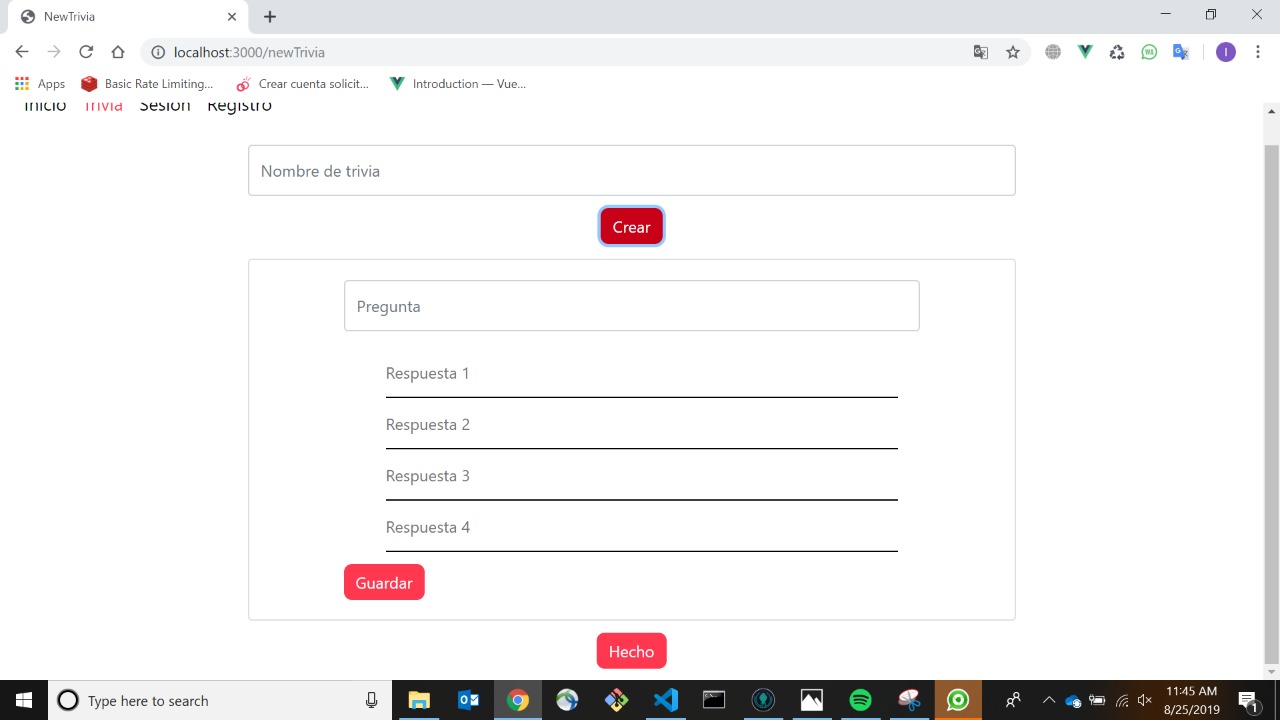Open Chrome's three-dot menu

point(1258,52)
